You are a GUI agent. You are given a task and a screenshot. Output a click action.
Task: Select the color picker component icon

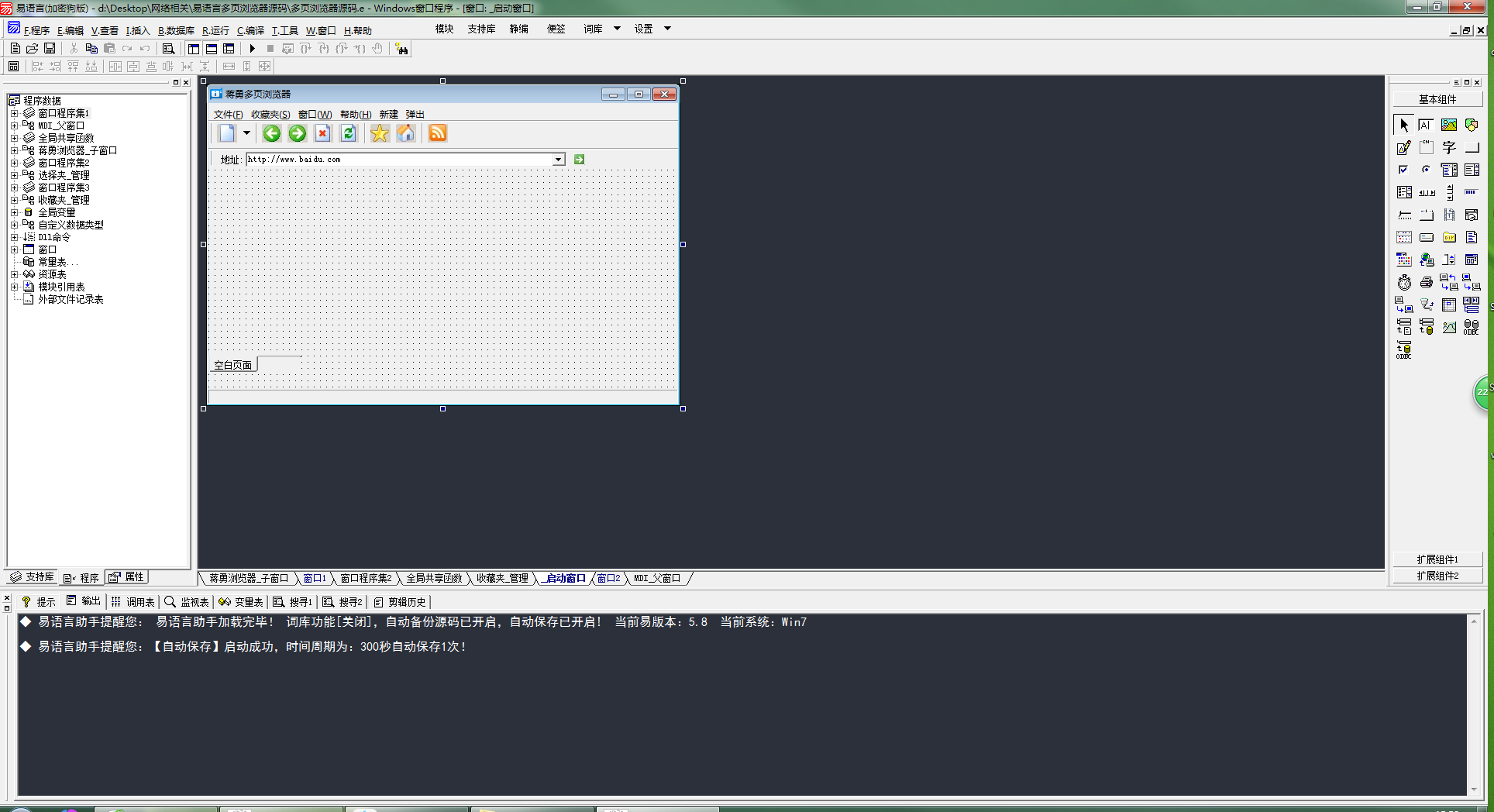click(x=1404, y=260)
